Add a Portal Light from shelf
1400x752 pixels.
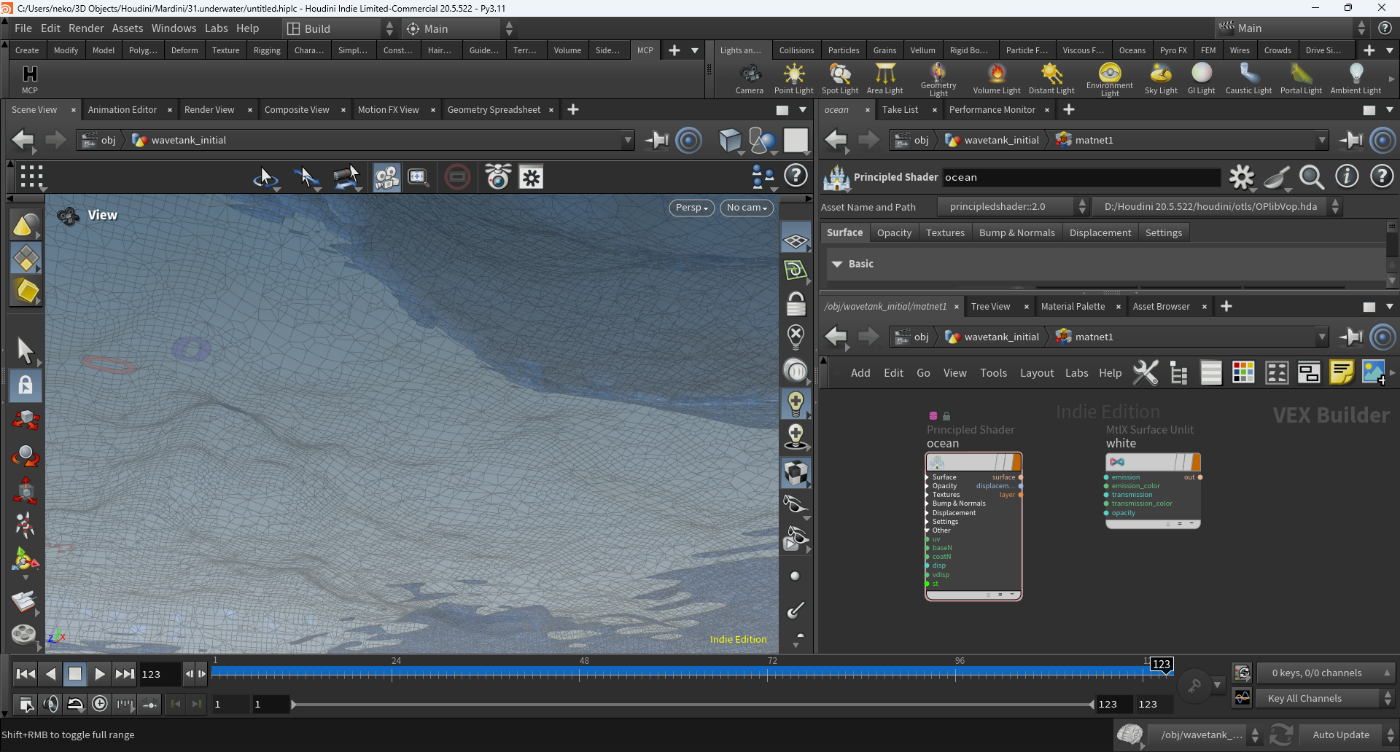point(1301,78)
